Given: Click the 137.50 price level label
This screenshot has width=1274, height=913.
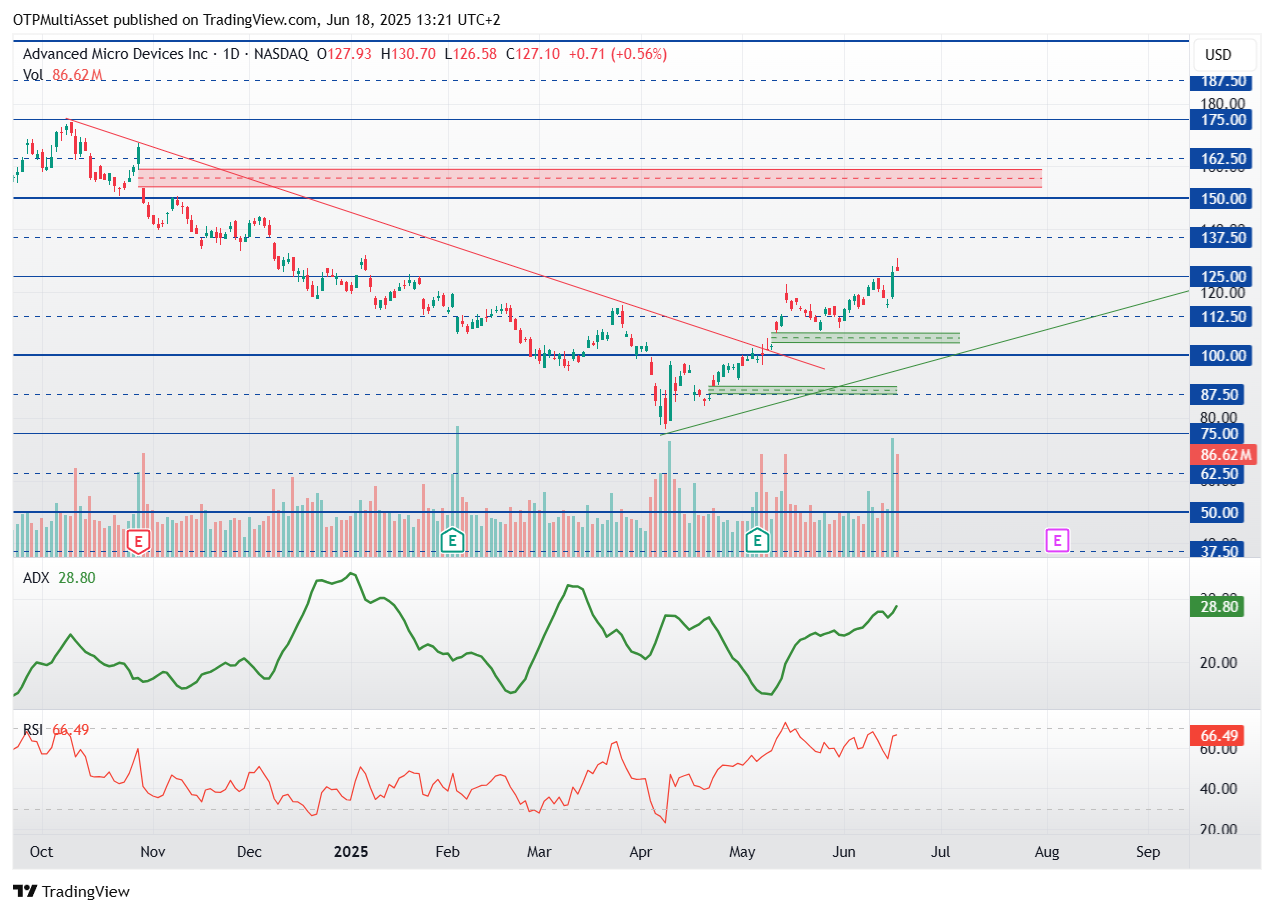Looking at the screenshot, I should (x=1223, y=238).
